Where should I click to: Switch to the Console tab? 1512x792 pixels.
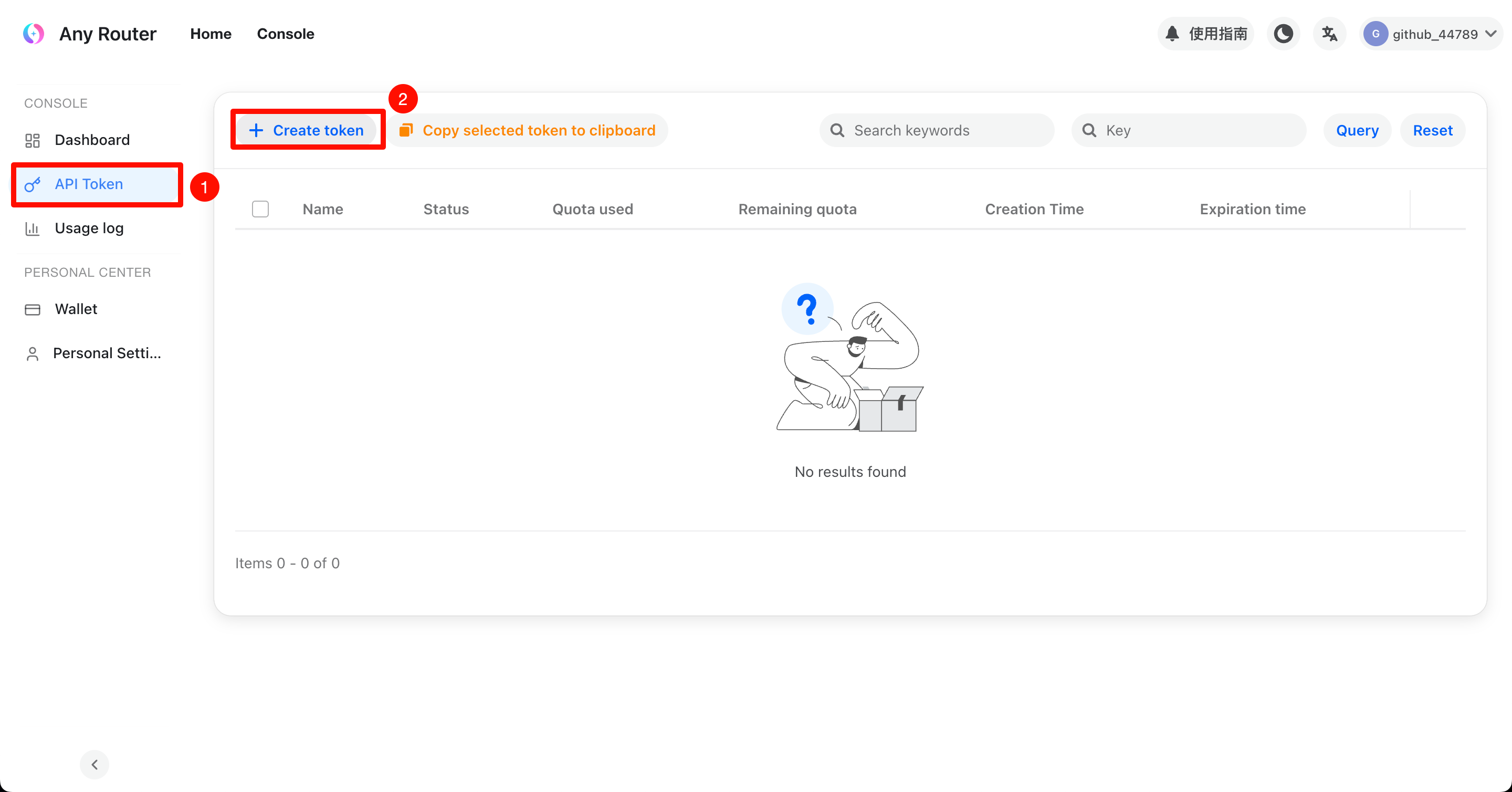pos(286,34)
